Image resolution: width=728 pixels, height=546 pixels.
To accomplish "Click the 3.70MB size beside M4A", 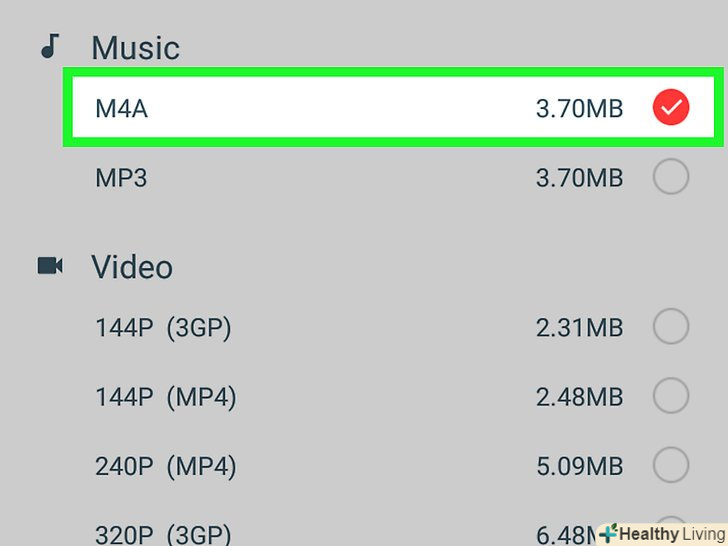I will pos(579,108).
